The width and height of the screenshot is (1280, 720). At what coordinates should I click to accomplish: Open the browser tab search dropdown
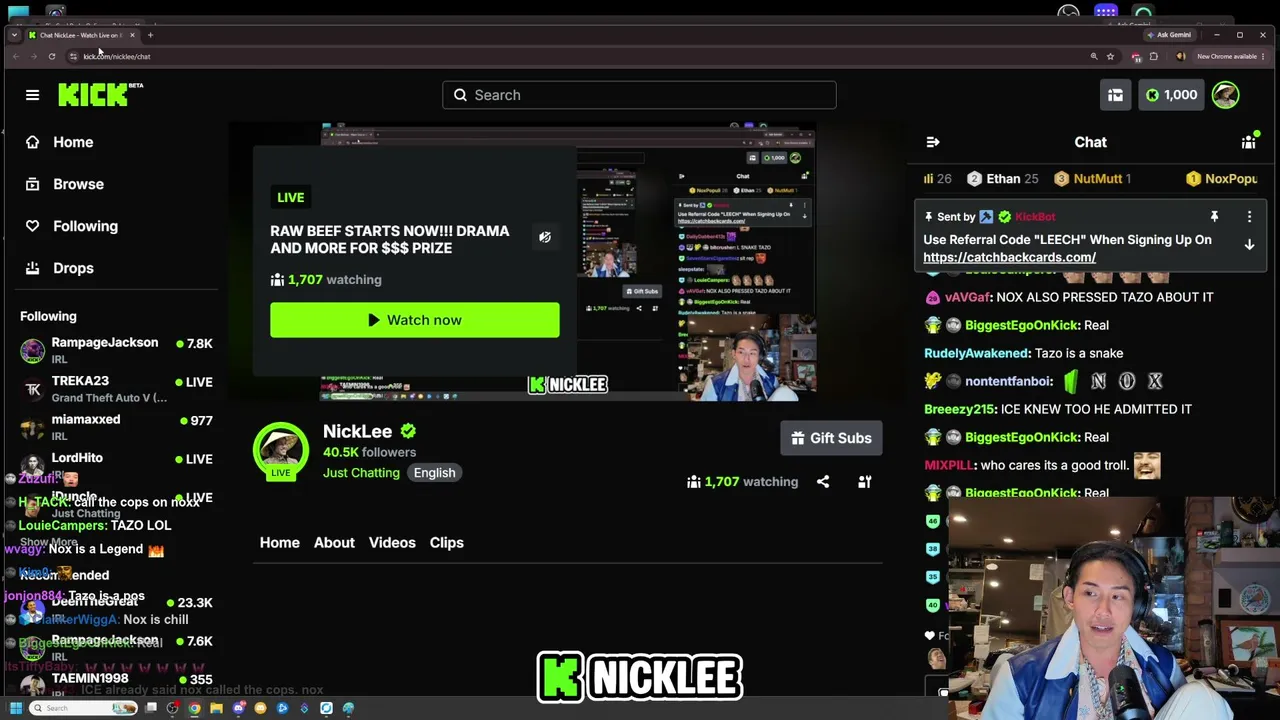14,35
